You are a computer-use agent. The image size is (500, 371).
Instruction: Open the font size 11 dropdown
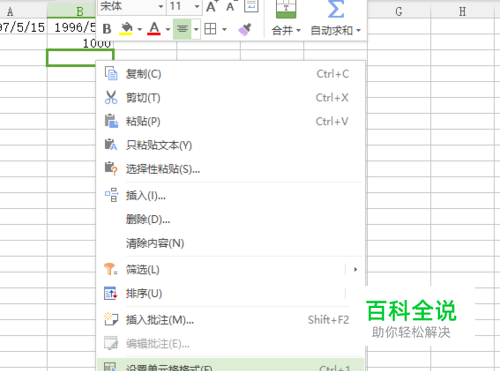(197, 6)
